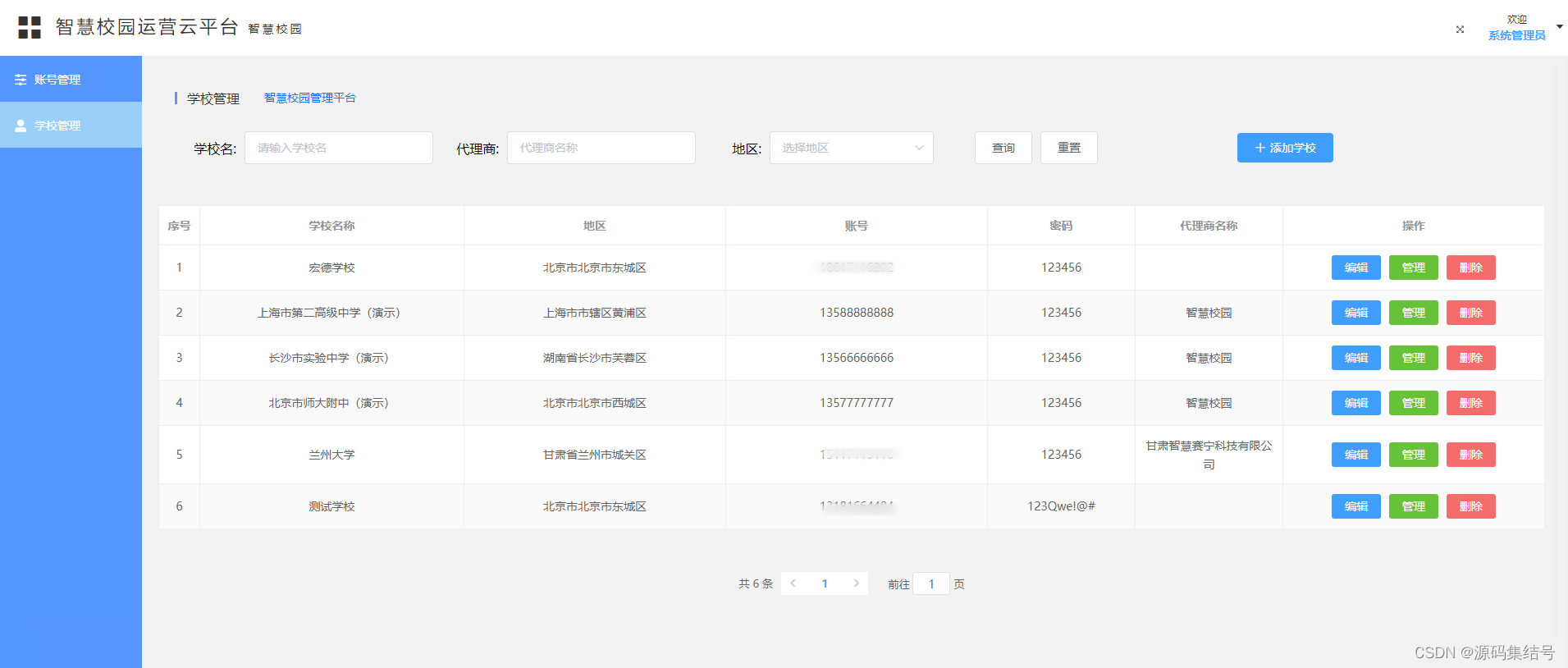Delete 北京市师大附中 row

(x=1471, y=403)
